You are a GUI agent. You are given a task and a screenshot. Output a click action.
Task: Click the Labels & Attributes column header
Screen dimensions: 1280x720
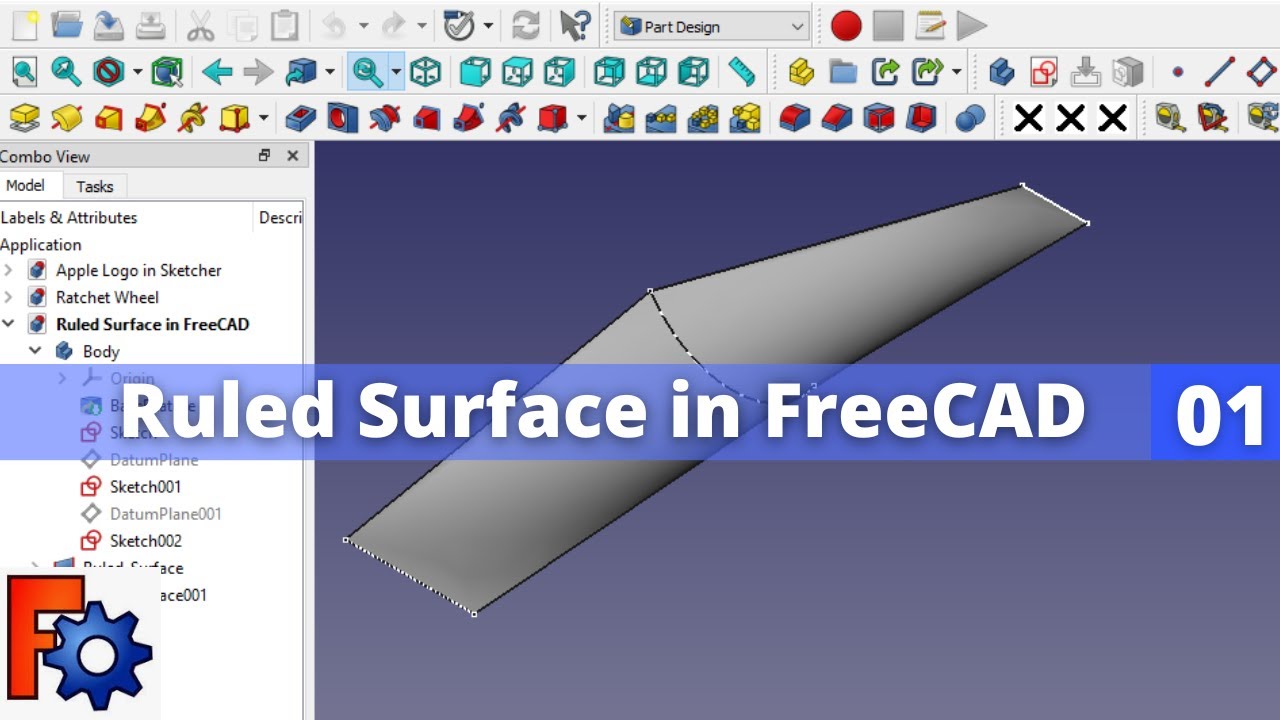pos(69,217)
